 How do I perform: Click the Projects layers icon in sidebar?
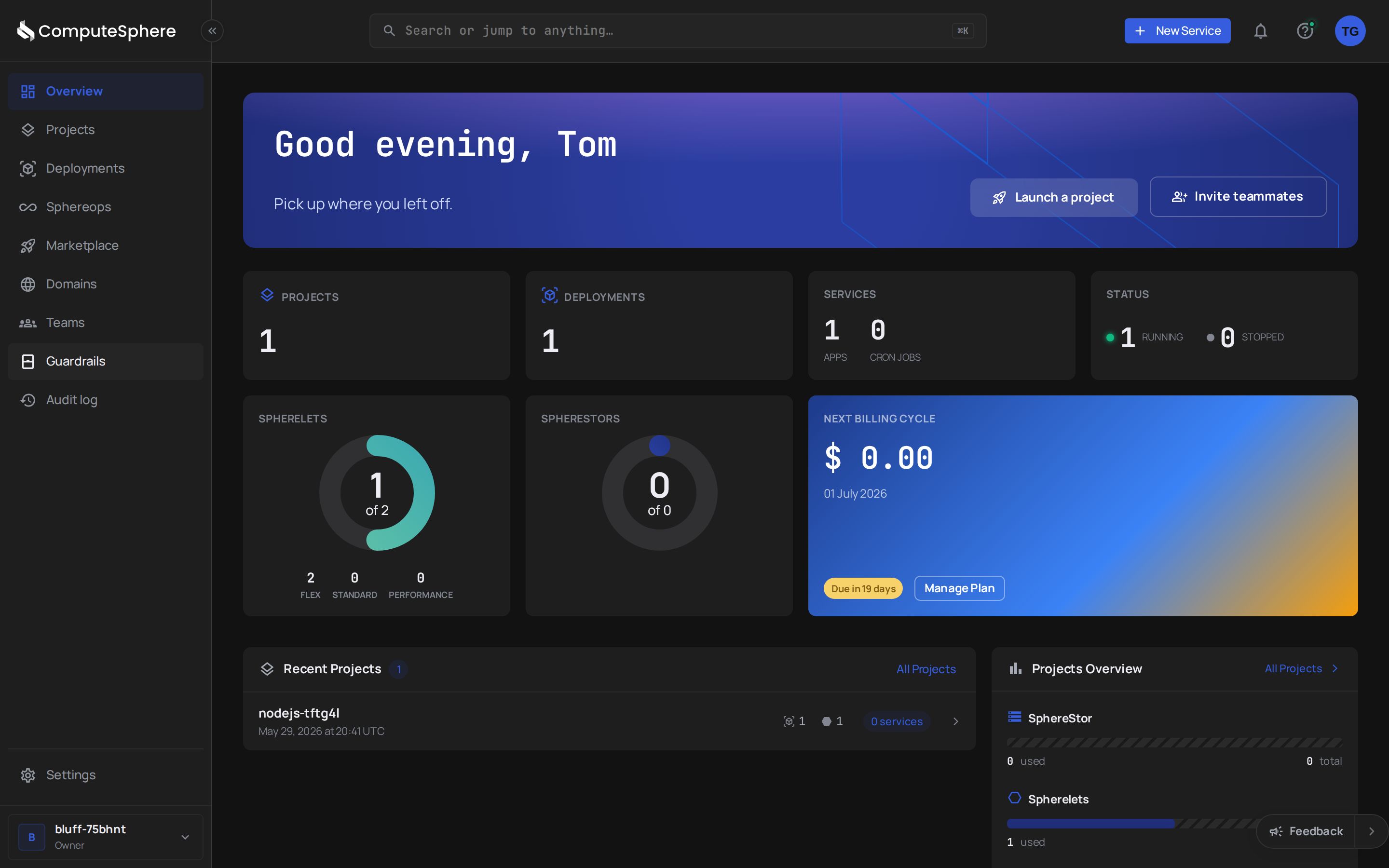[x=28, y=130]
